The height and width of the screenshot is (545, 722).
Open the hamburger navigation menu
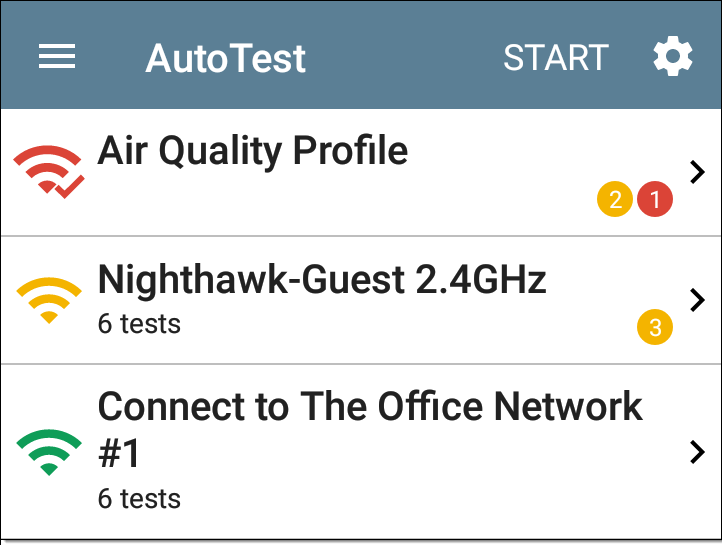click(x=57, y=57)
